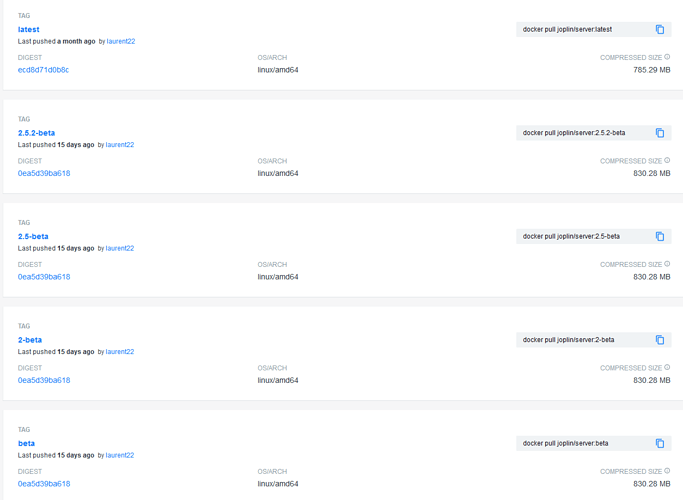
Task: Open the beta tag link
Action: click(26, 443)
